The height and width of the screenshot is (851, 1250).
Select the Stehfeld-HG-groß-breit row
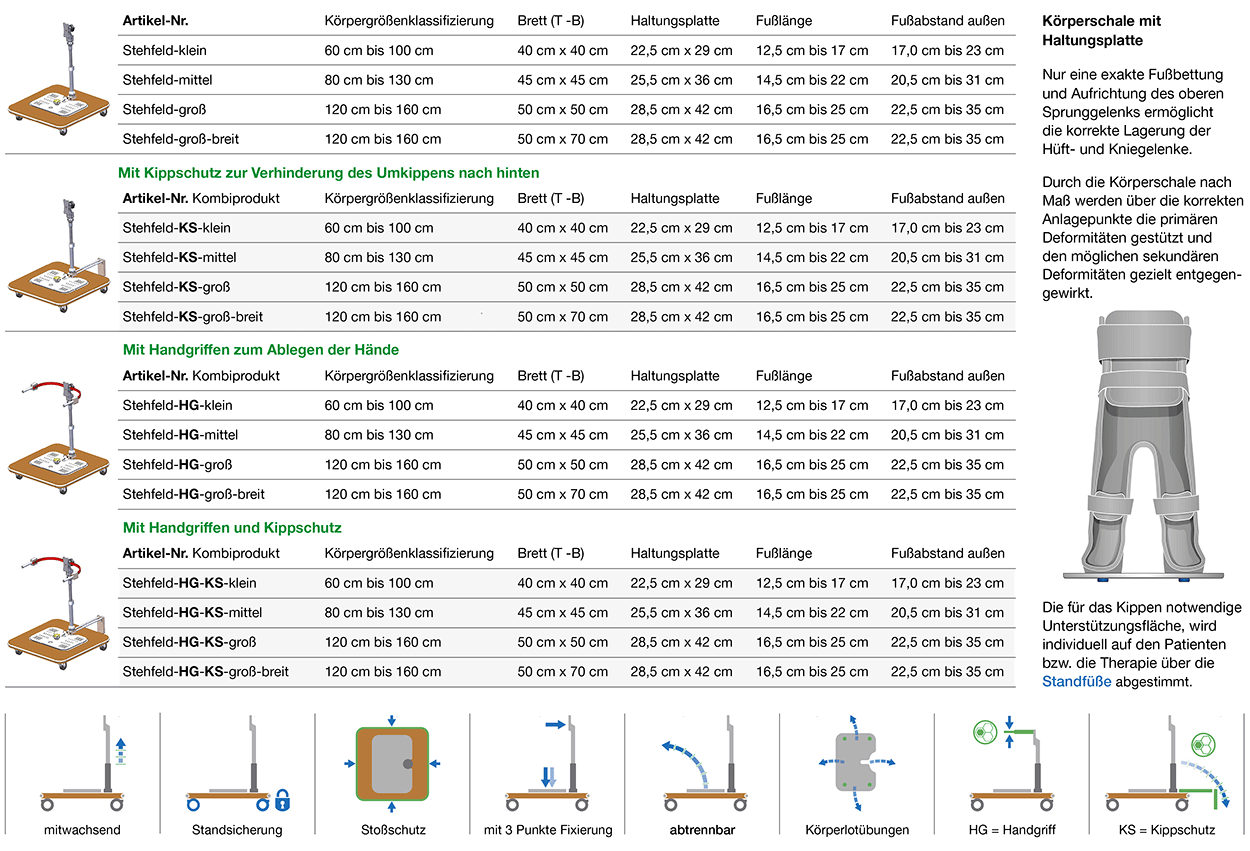click(x=193, y=494)
